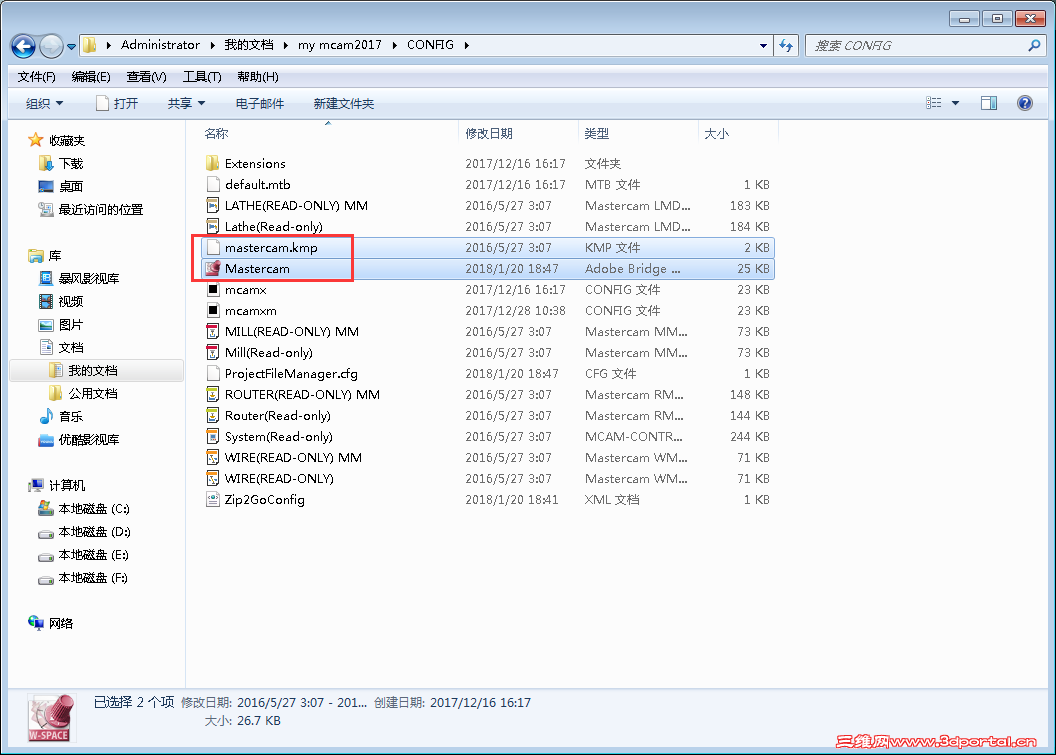Select the System(Read-only) file icon
This screenshot has width=1056, height=755.
[213, 436]
